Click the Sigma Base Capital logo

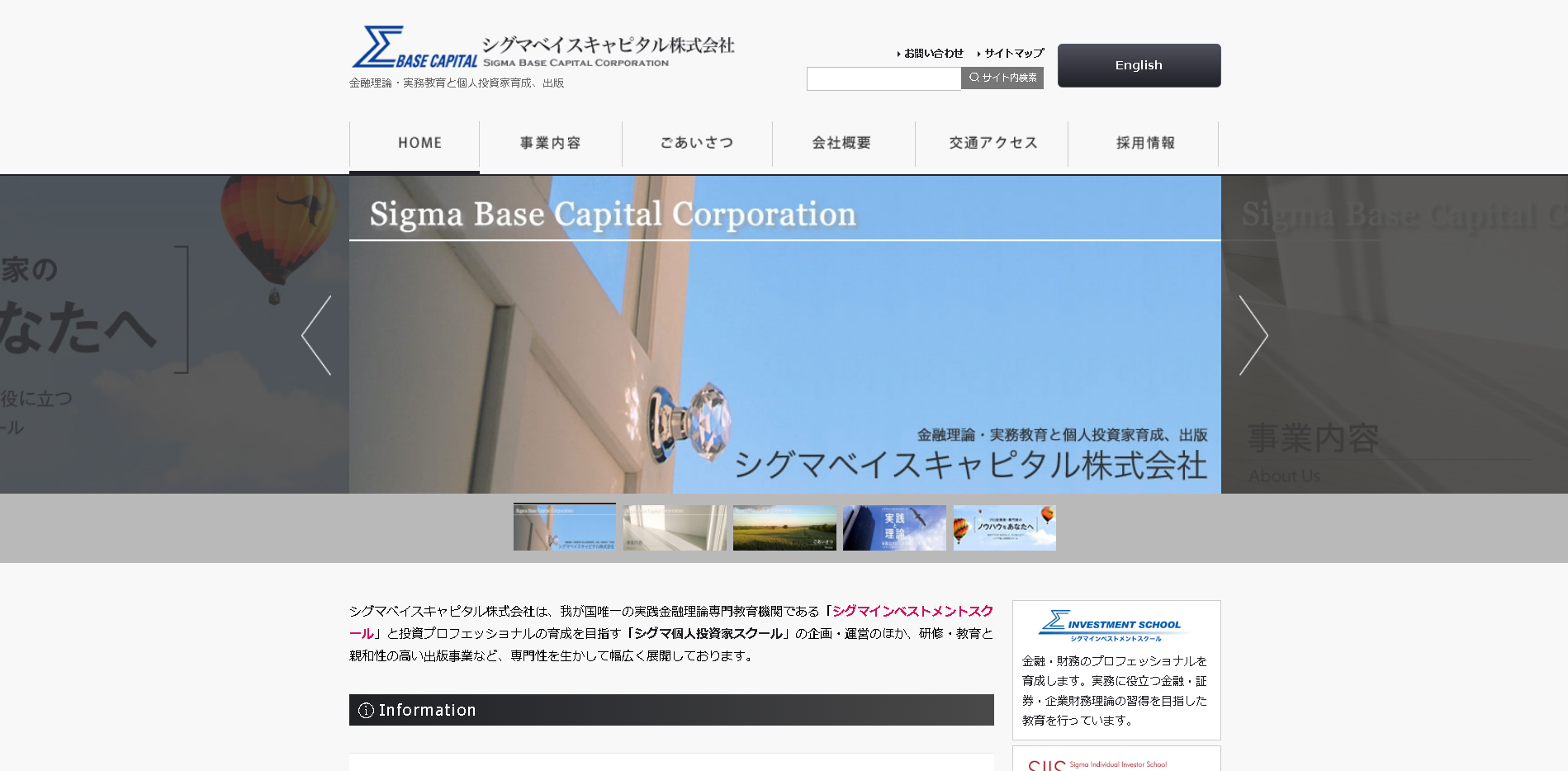pyautogui.click(x=543, y=47)
